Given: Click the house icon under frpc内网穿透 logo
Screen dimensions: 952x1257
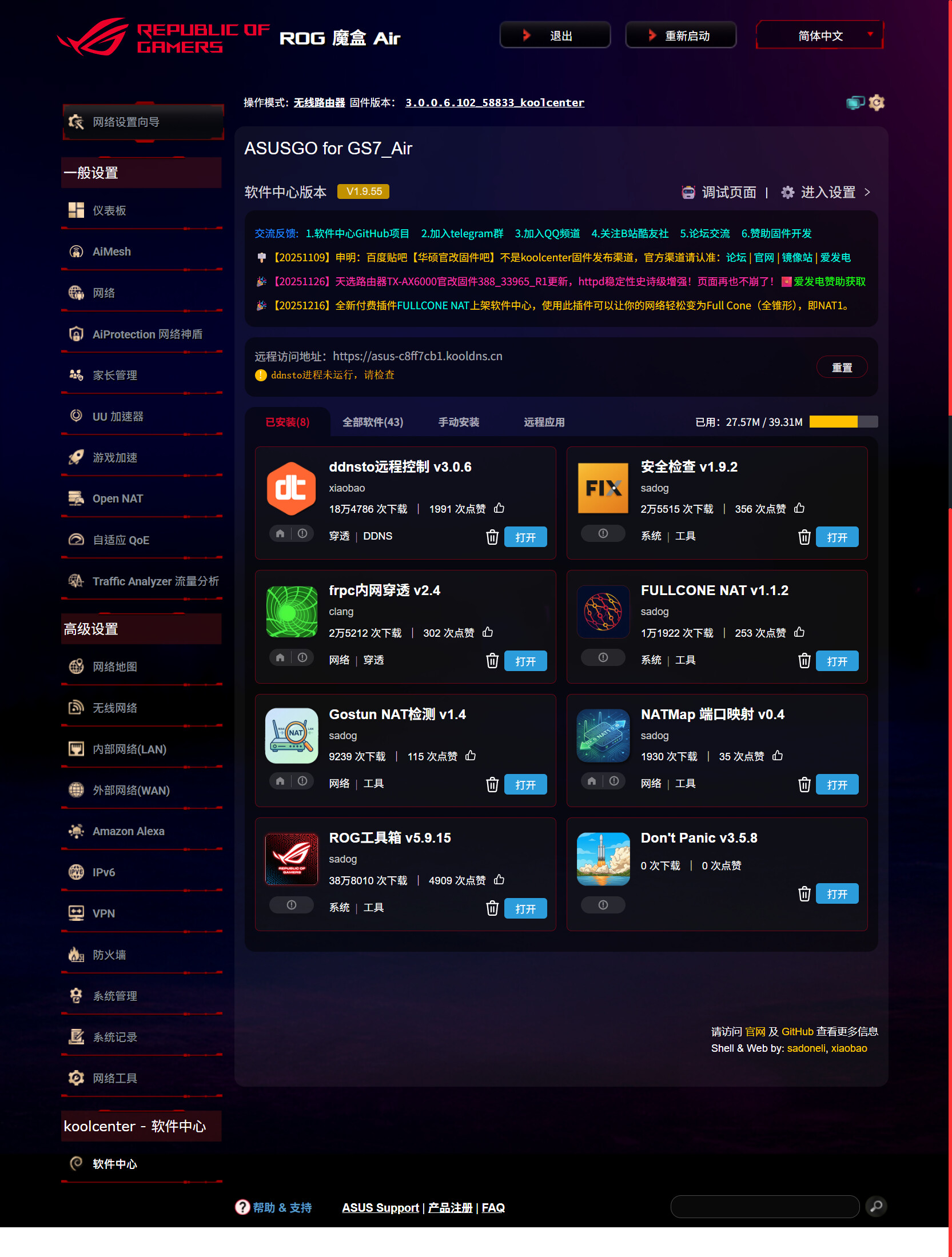Looking at the screenshot, I should 280,657.
